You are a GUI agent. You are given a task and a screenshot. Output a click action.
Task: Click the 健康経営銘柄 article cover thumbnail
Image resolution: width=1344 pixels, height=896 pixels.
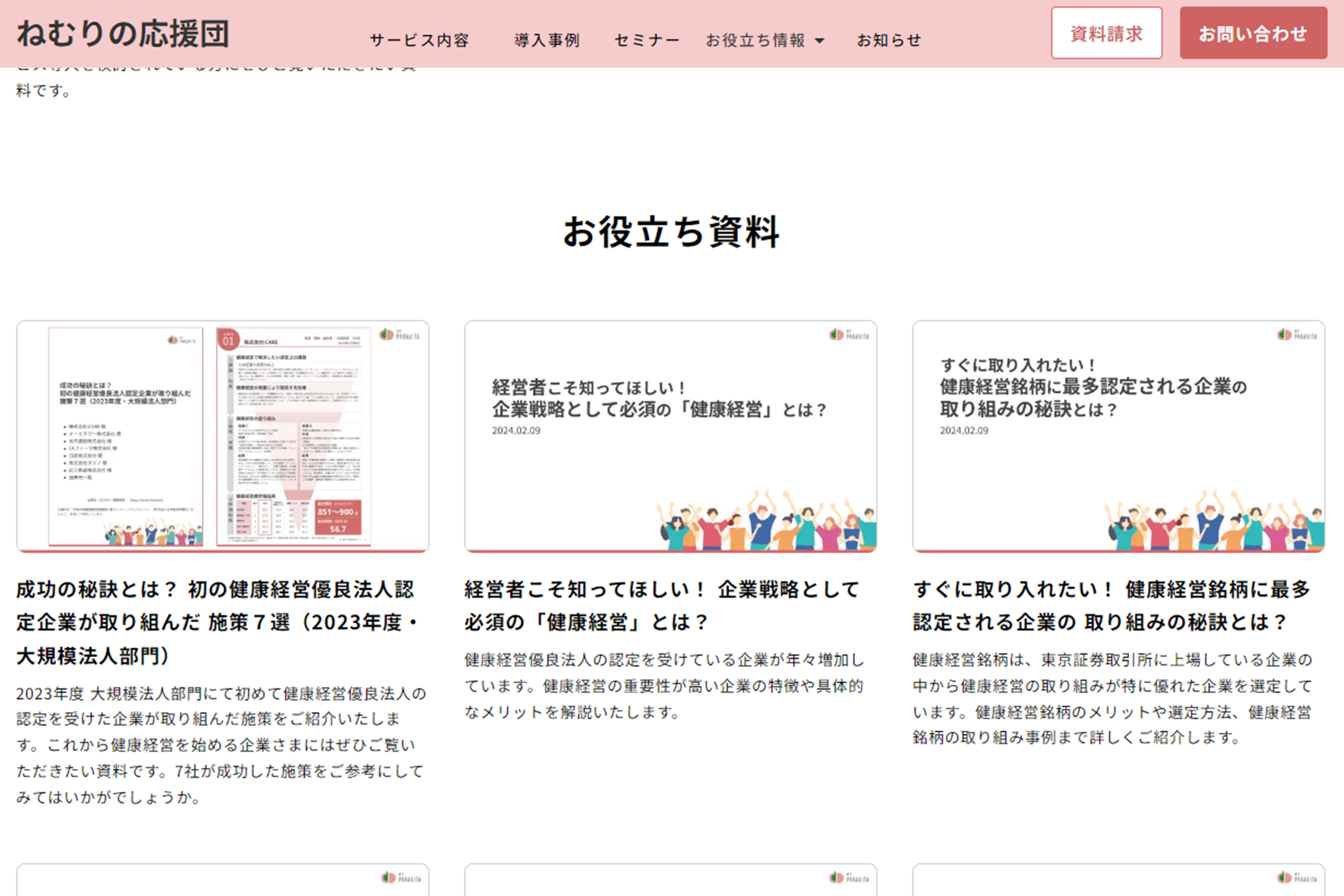(1119, 435)
